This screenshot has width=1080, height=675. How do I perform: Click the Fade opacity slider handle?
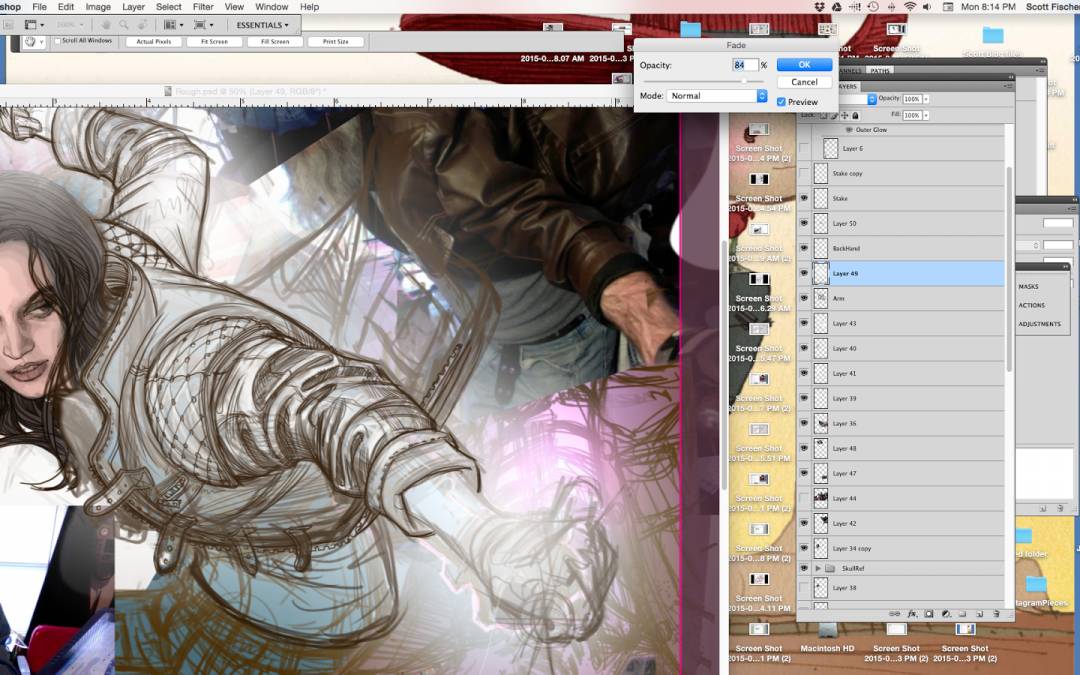[744, 81]
